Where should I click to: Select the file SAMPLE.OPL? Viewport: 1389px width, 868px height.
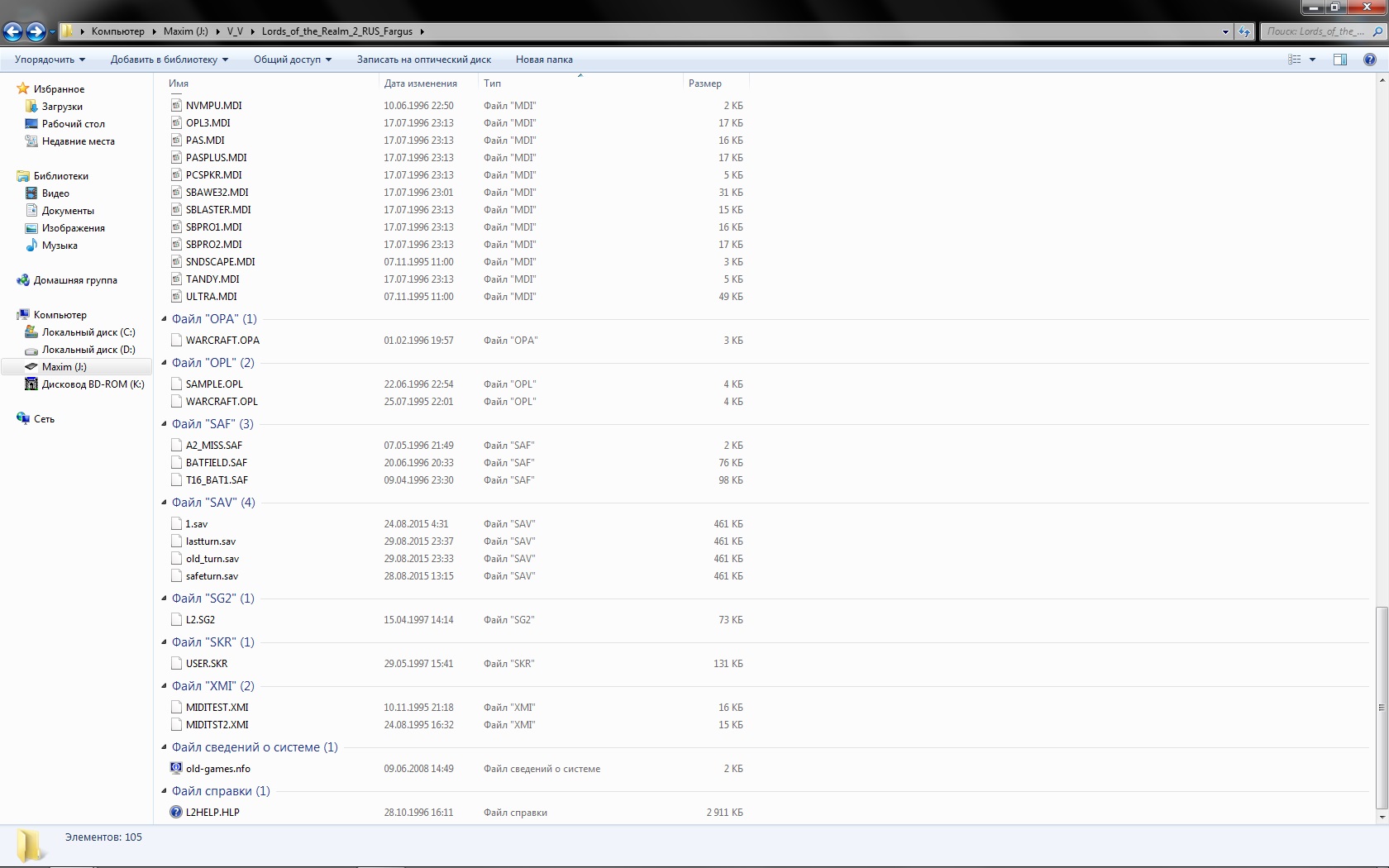pos(214,384)
